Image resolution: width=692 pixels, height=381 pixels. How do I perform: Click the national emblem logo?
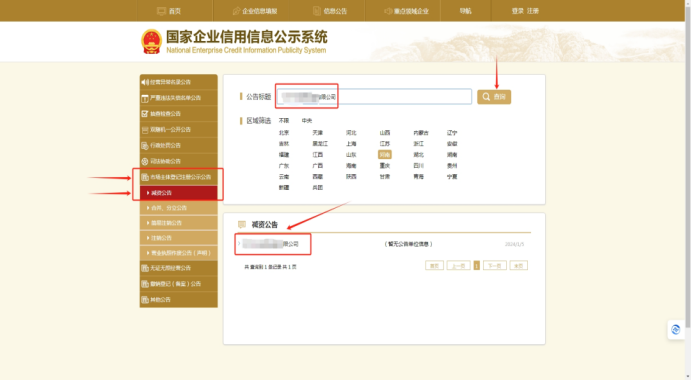point(151,42)
